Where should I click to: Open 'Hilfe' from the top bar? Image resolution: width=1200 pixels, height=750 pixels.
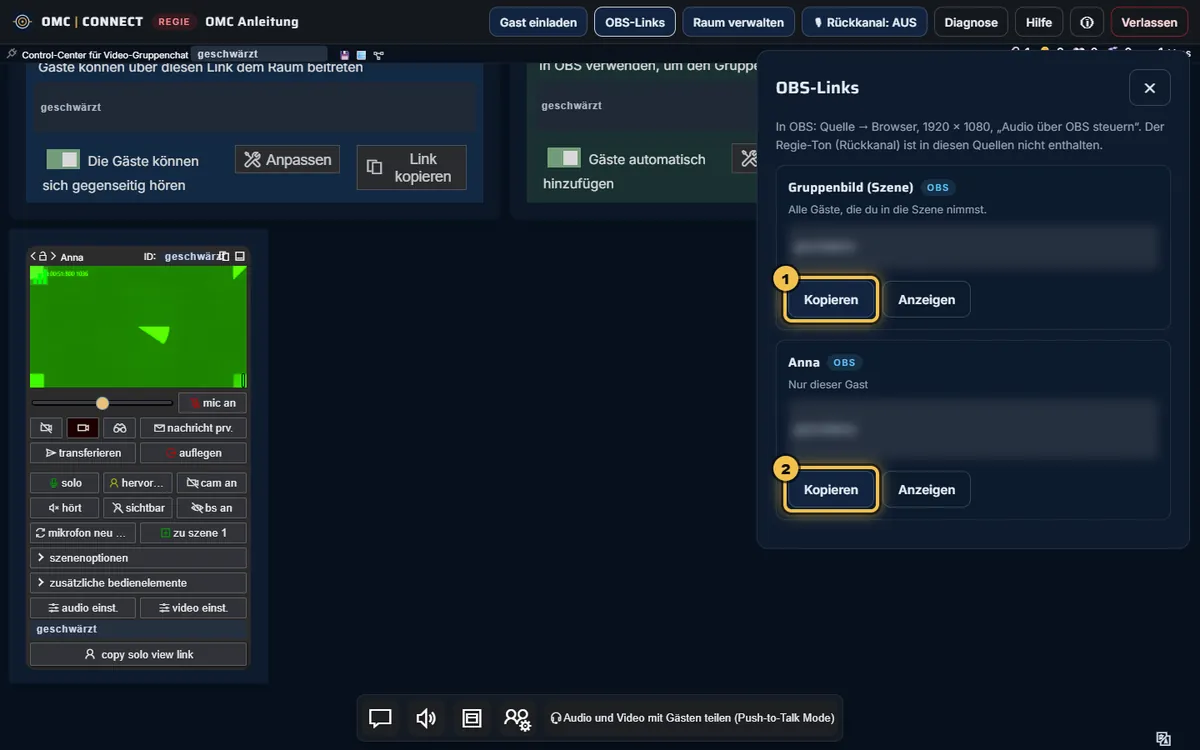coord(1039,22)
